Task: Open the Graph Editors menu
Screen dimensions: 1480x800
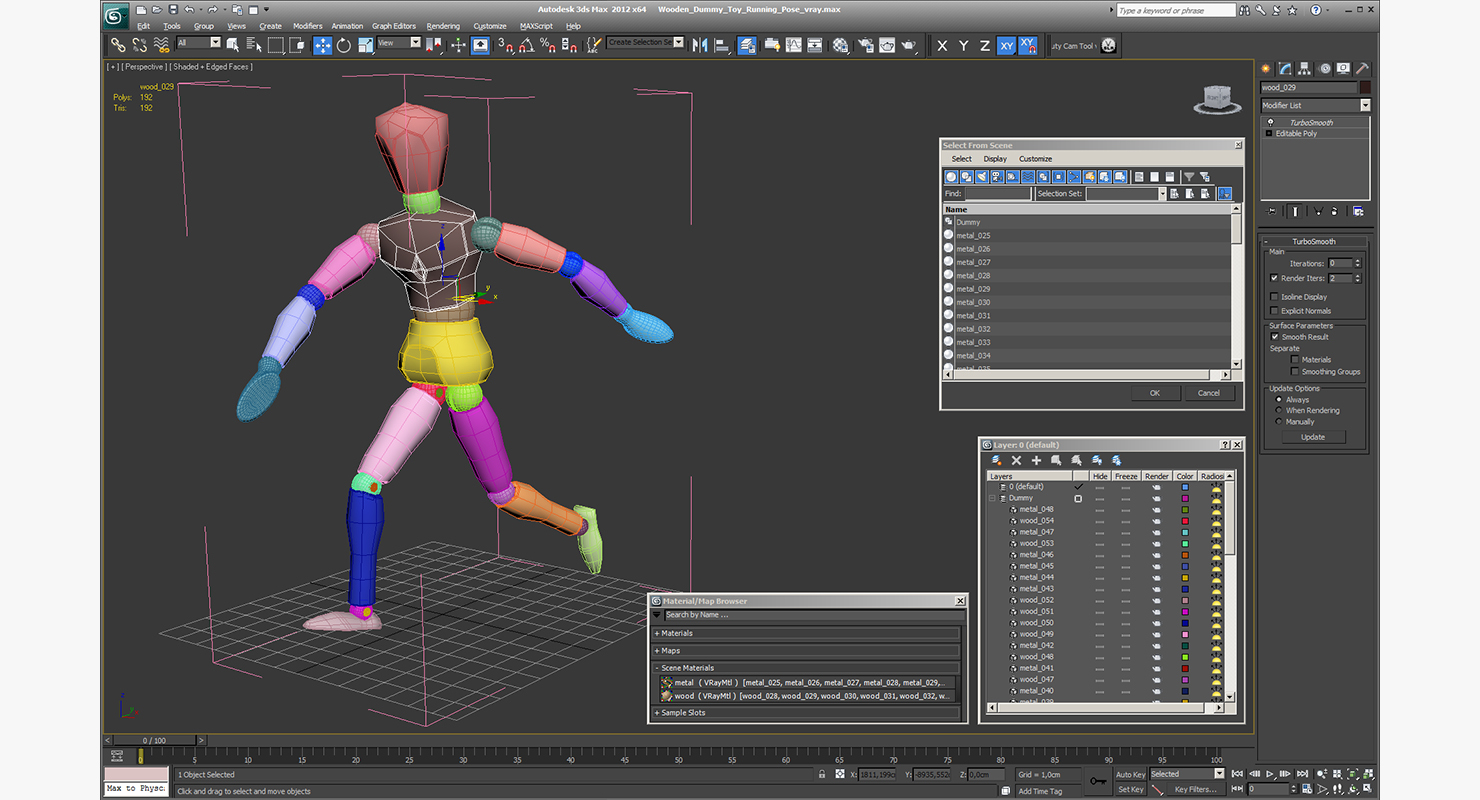Action: (x=393, y=26)
